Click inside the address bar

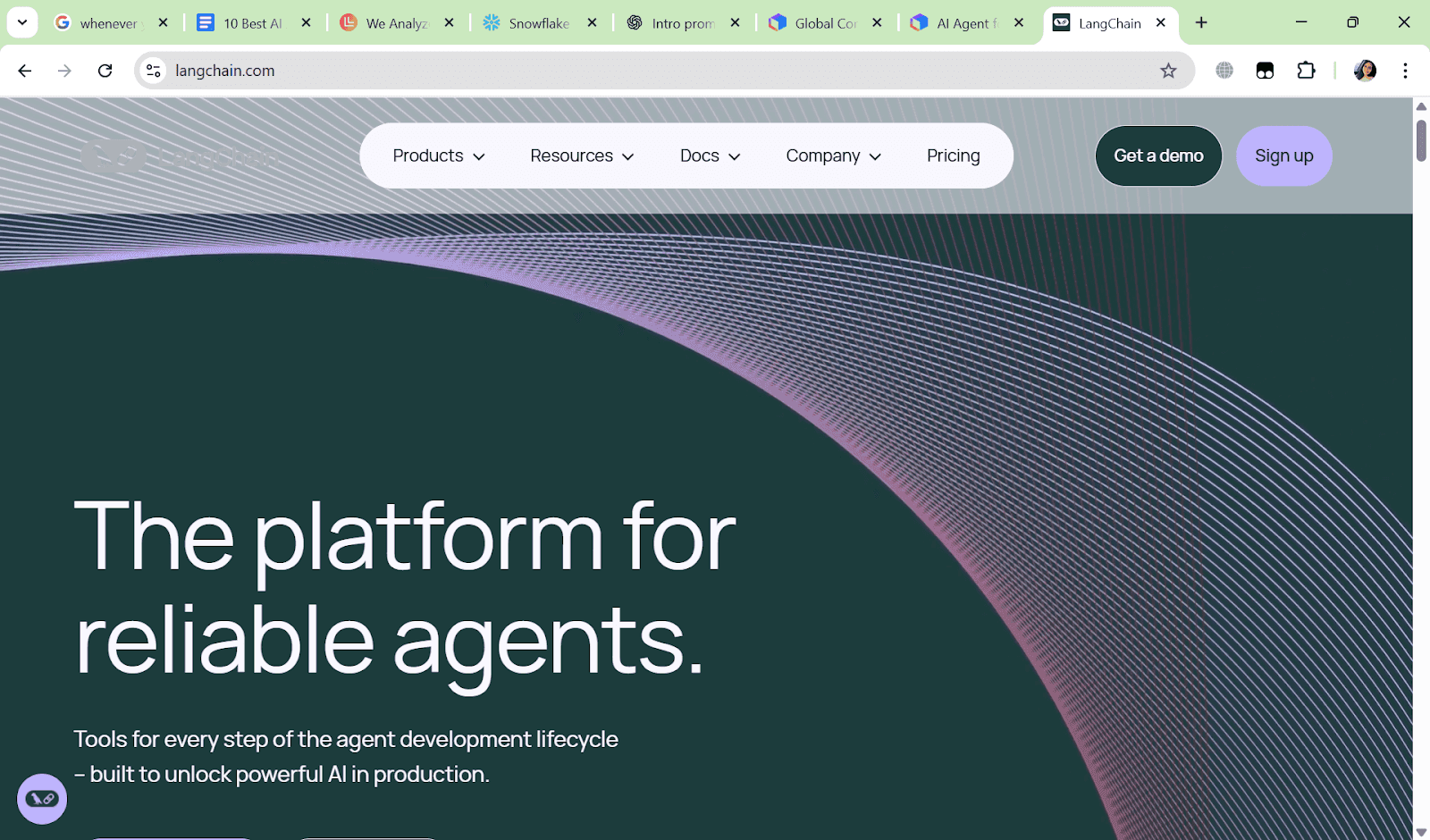(536, 71)
